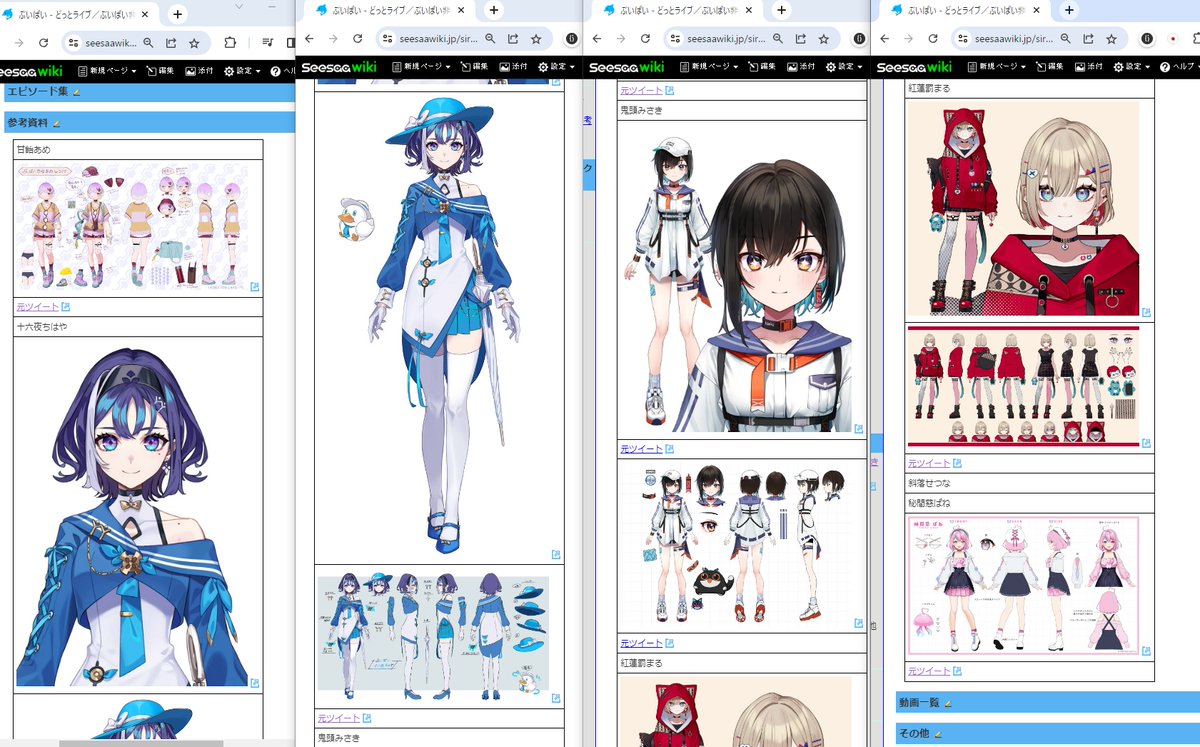
Task: Click the zoom magnifier in leftmost address bar
Action: click(148, 43)
